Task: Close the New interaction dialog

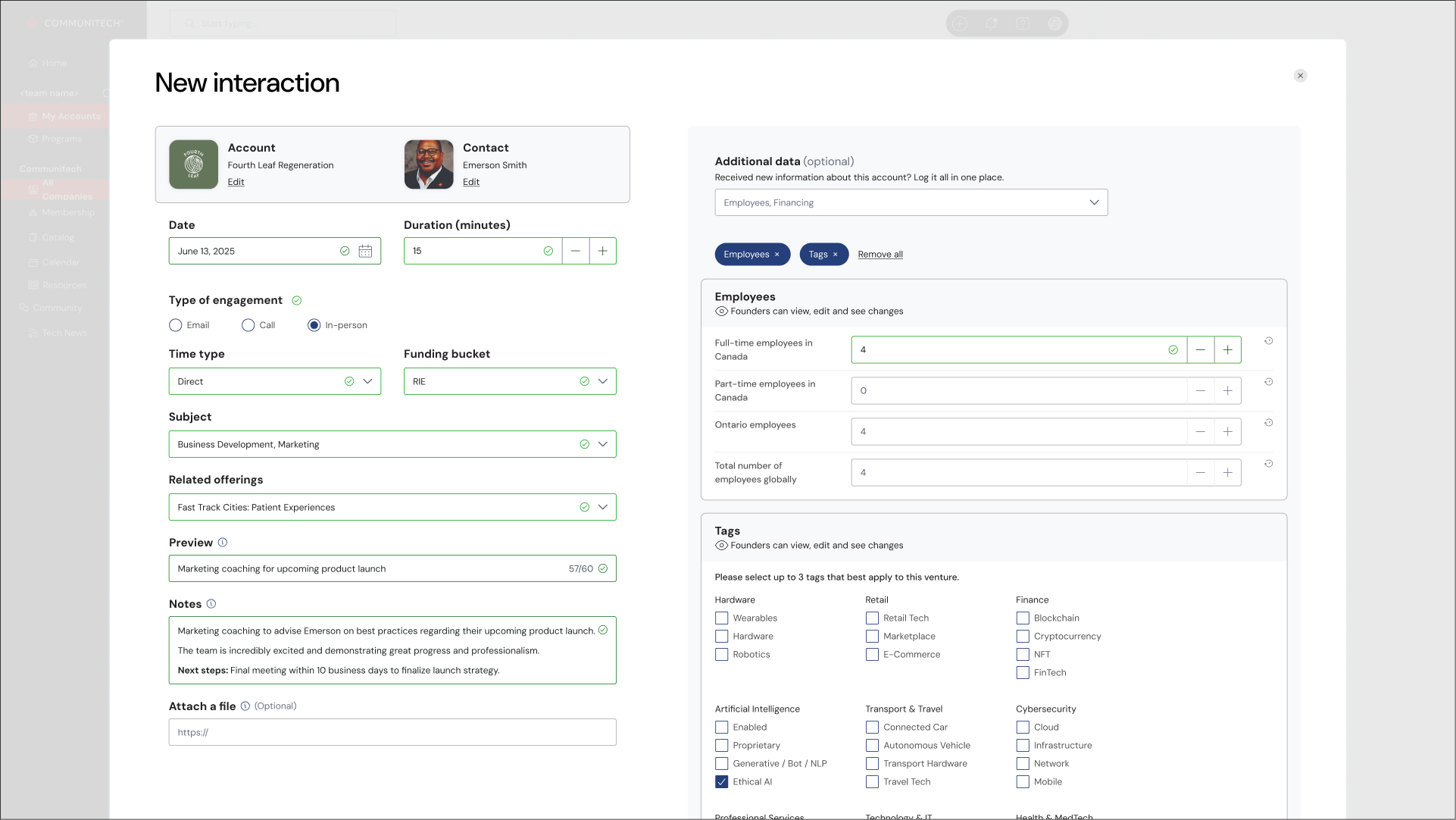Action: pos(1300,76)
